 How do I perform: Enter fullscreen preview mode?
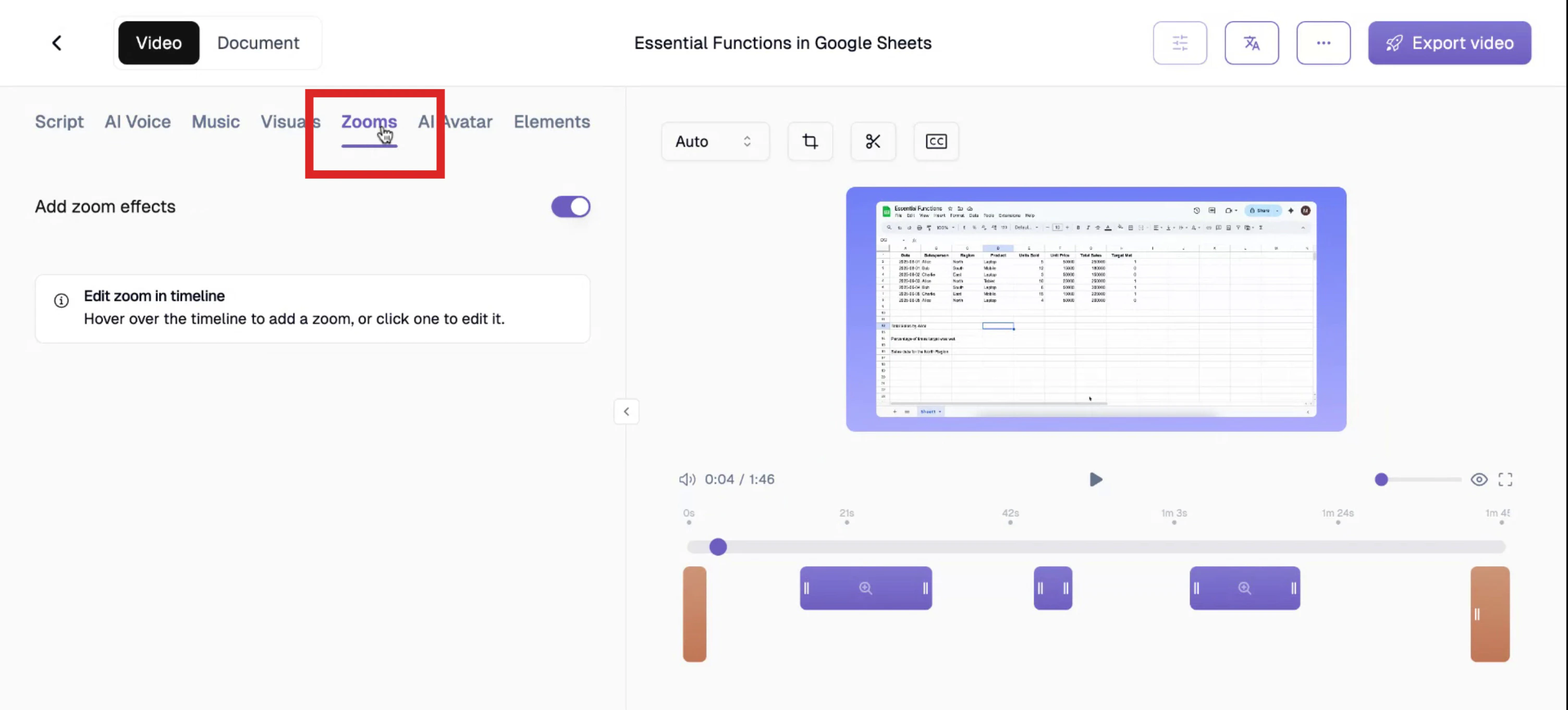pos(1505,479)
